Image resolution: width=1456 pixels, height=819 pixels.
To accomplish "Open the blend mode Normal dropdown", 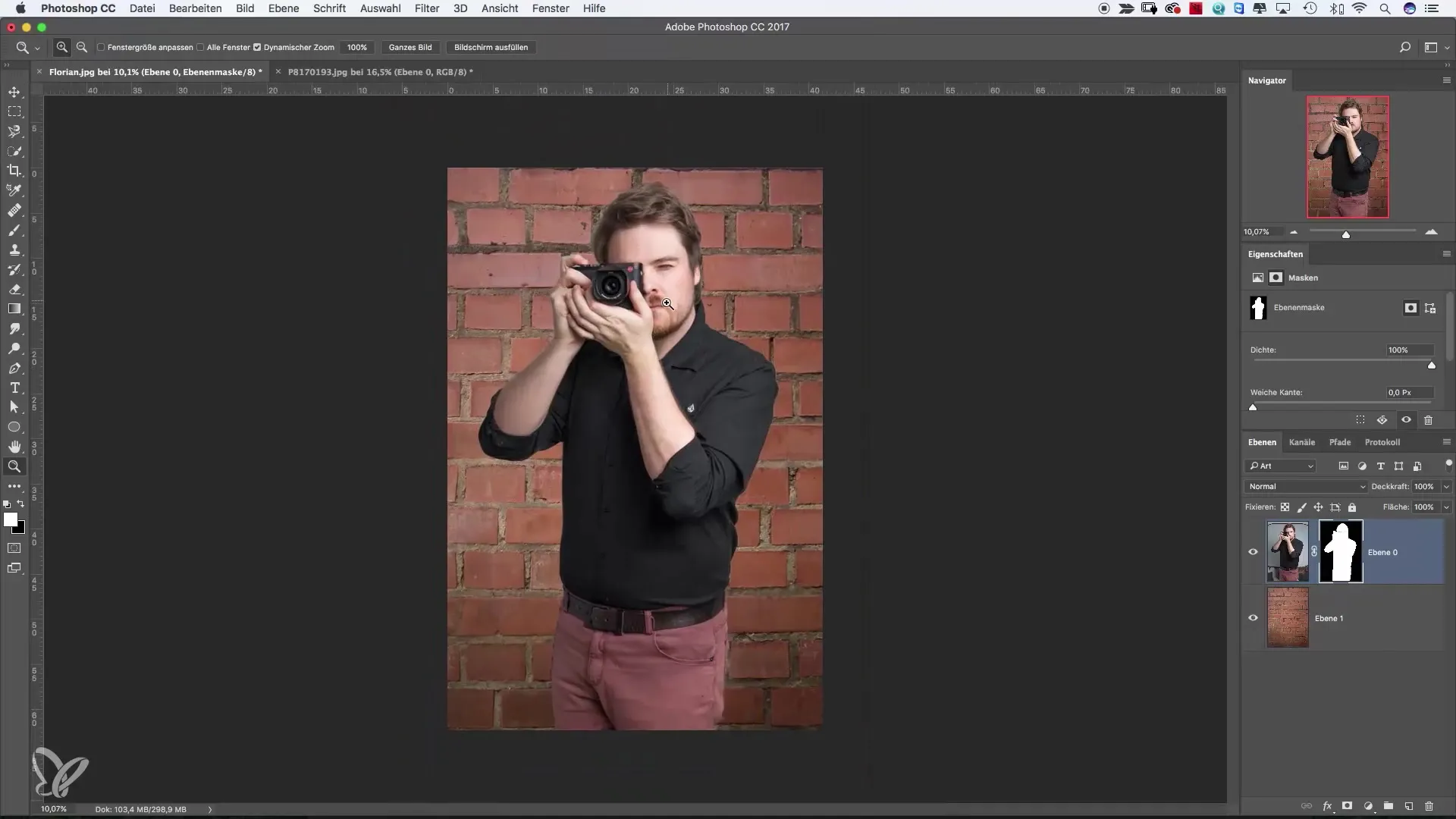I will (x=1306, y=487).
